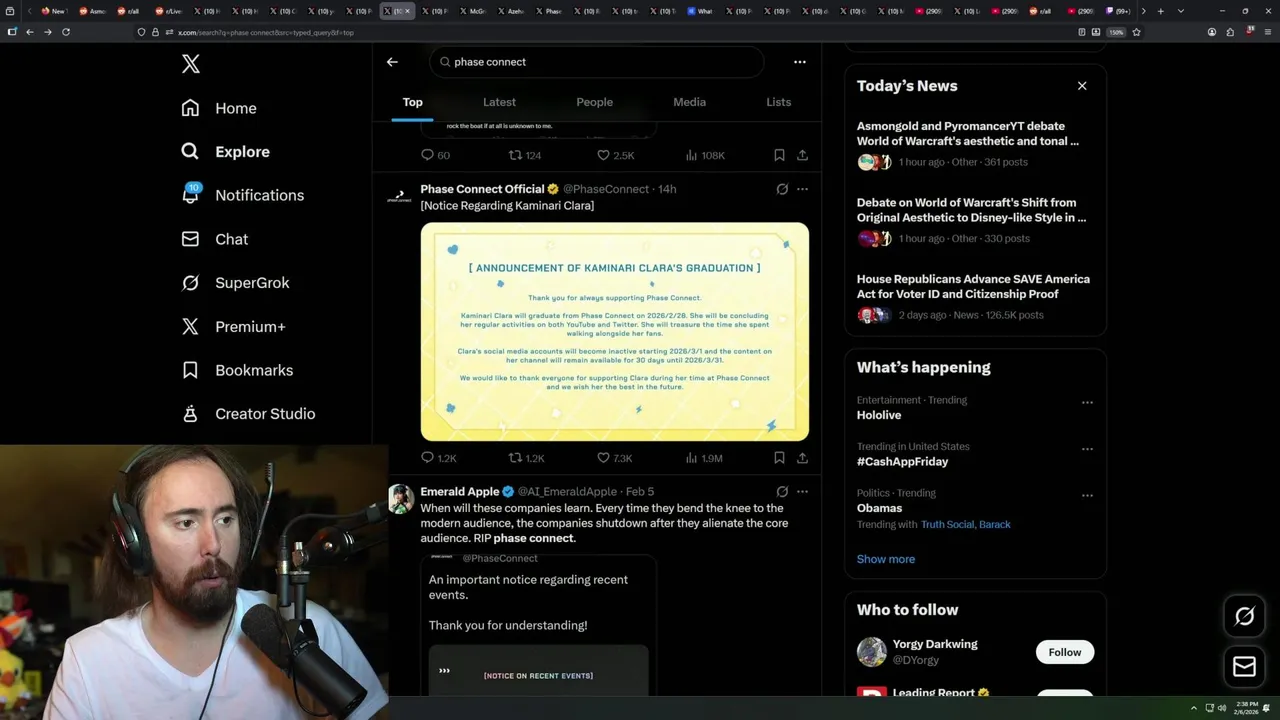
Task: Open Bookmarks from the sidebar
Action: pyautogui.click(x=237, y=370)
